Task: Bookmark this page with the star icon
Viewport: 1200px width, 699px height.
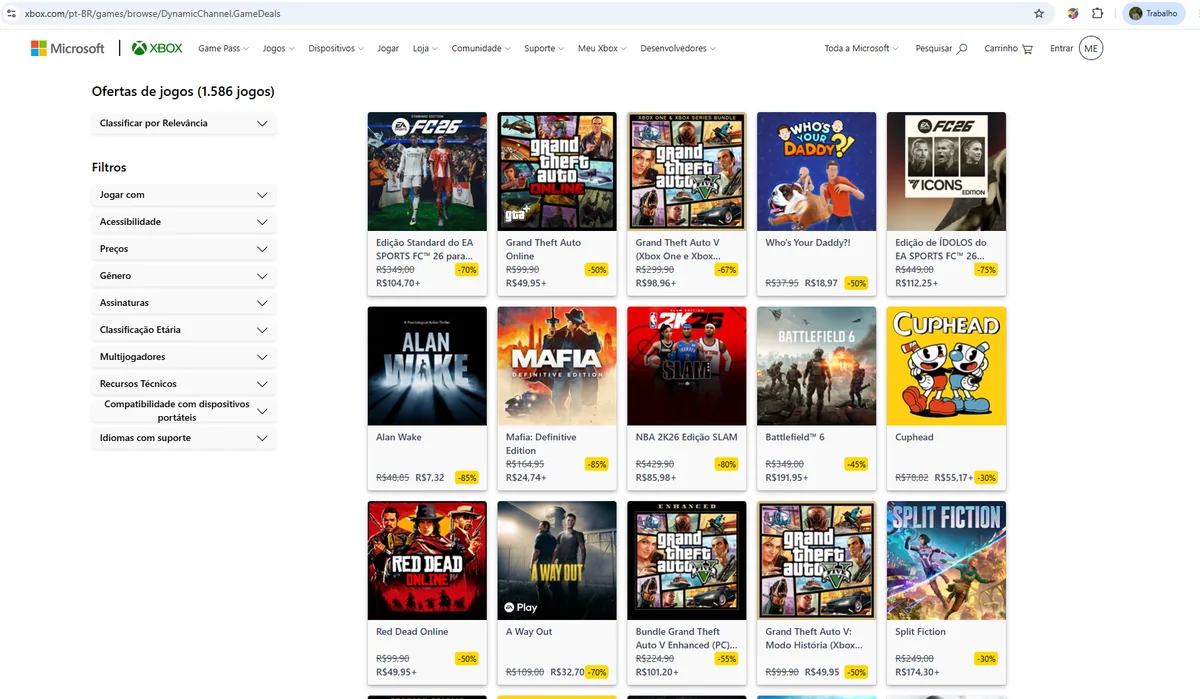Action: click(x=1039, y=13)
